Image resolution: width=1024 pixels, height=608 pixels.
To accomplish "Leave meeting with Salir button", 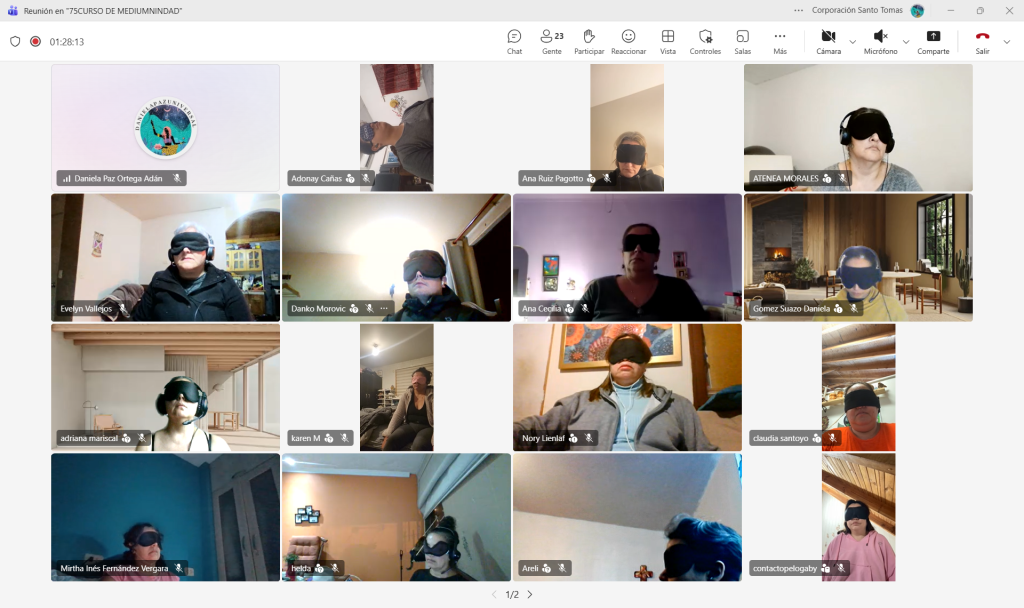I will (982, 42).
